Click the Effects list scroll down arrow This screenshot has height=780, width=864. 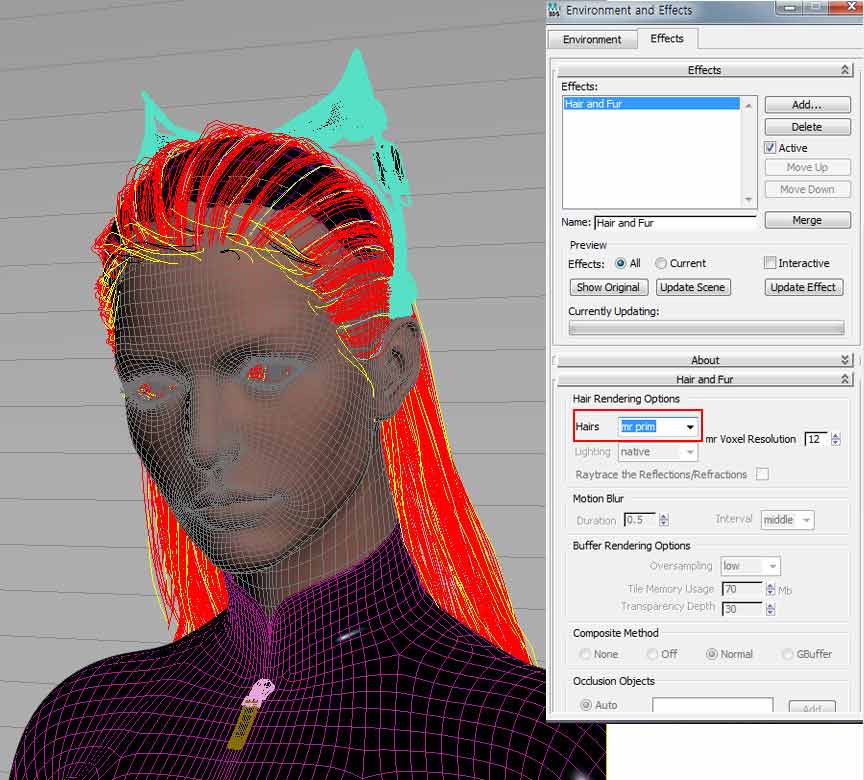748,199
